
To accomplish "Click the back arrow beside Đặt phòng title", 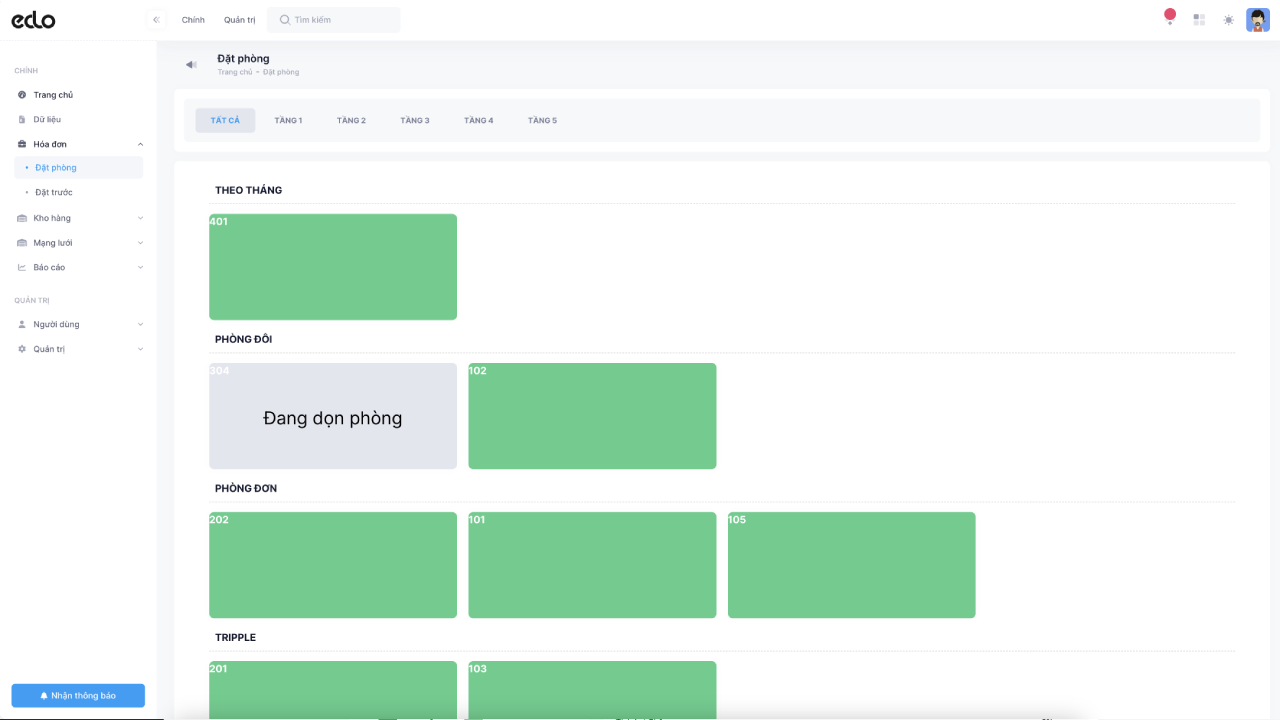I will pos(191,65).
